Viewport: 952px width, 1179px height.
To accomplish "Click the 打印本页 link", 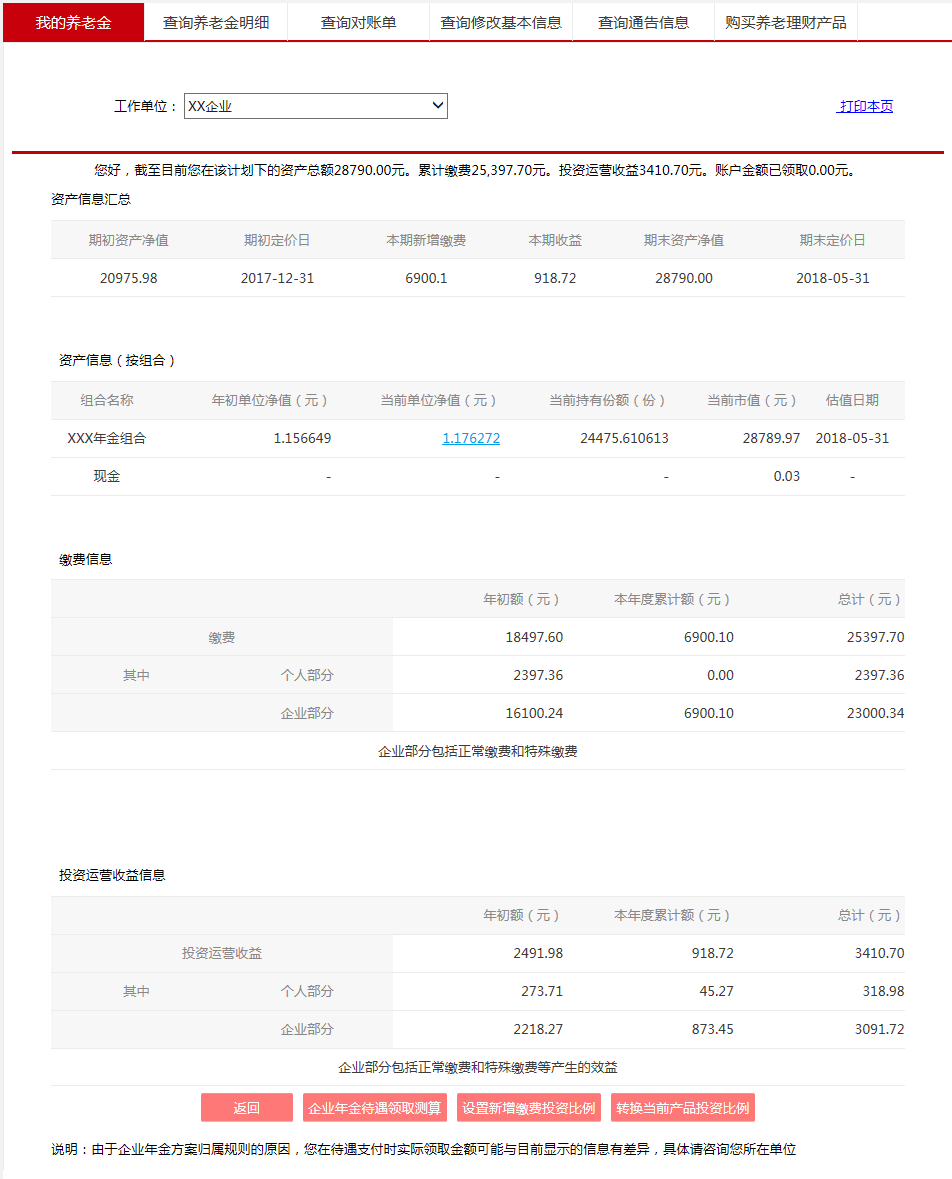I will point(865,106).
